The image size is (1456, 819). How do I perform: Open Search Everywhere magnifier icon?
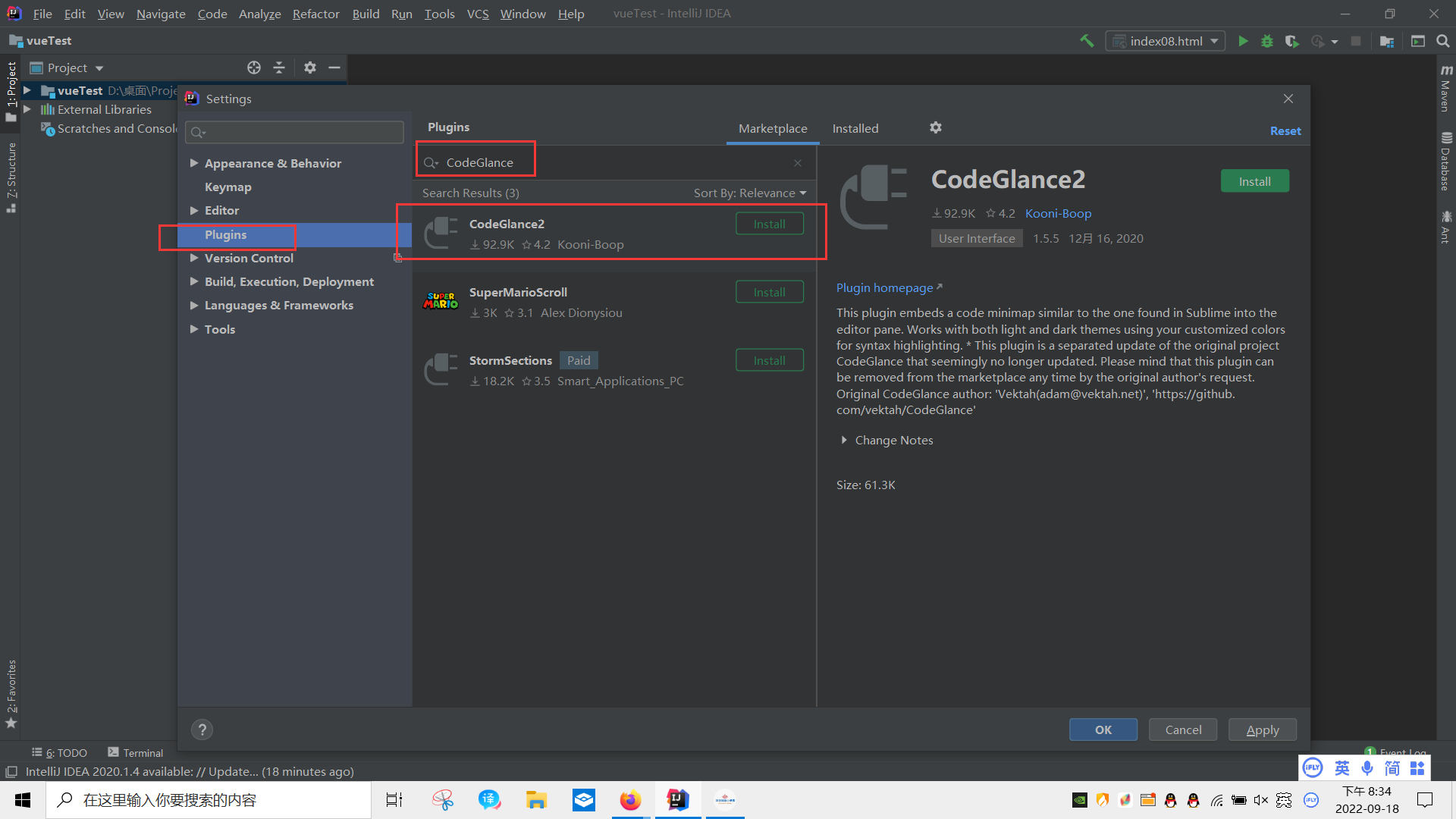[x=1442, y=41]
